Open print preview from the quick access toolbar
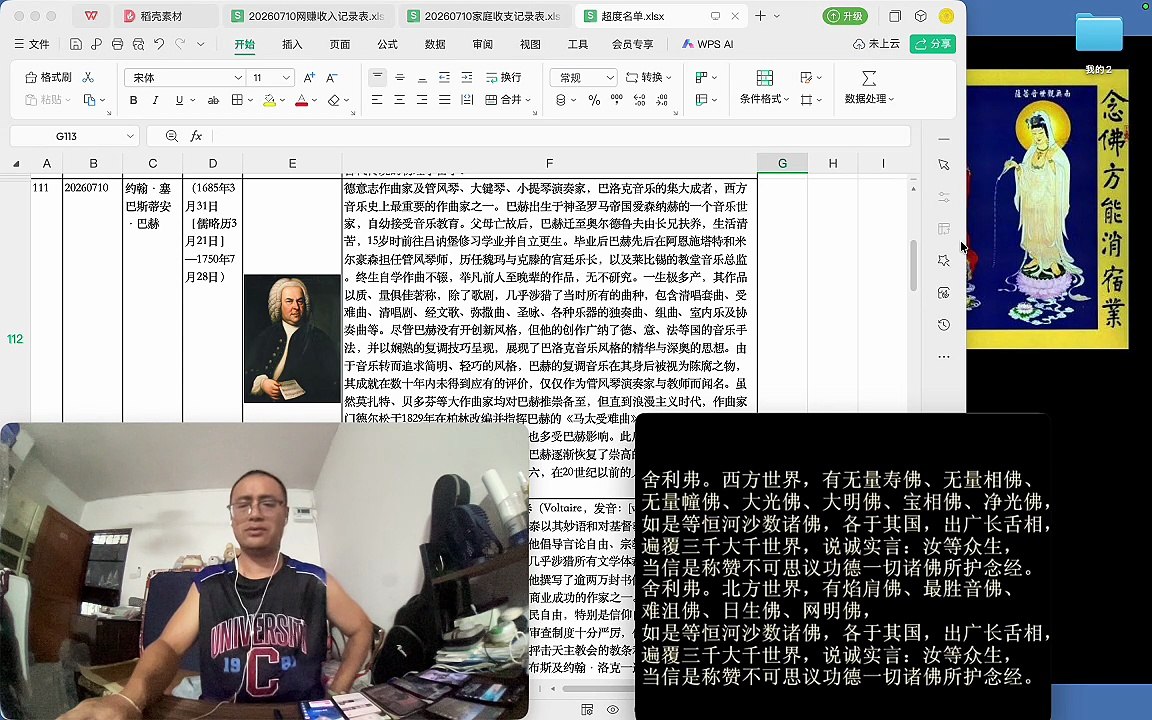This screenshot has height=720, width=1152. coord(138,44)
